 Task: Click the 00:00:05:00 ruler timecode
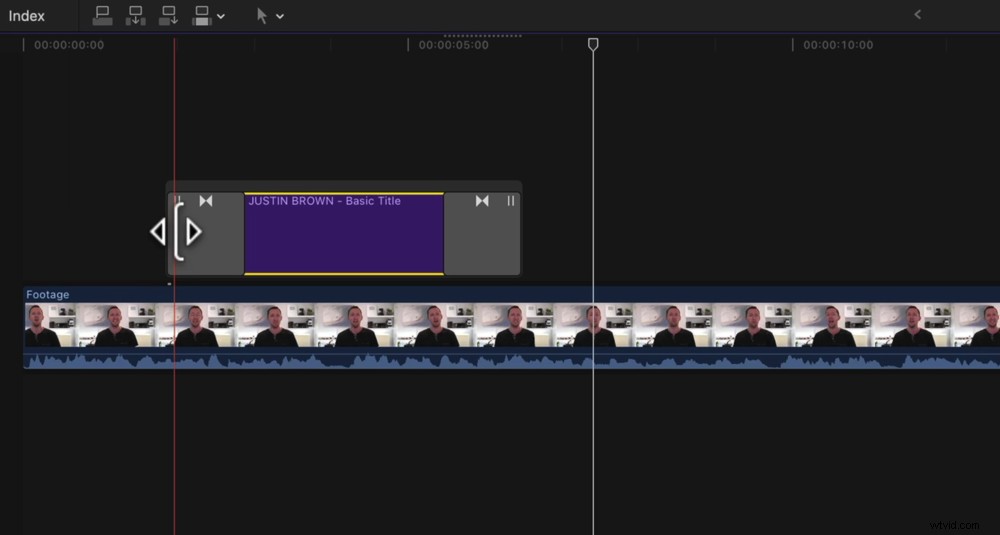click(453, 45)
